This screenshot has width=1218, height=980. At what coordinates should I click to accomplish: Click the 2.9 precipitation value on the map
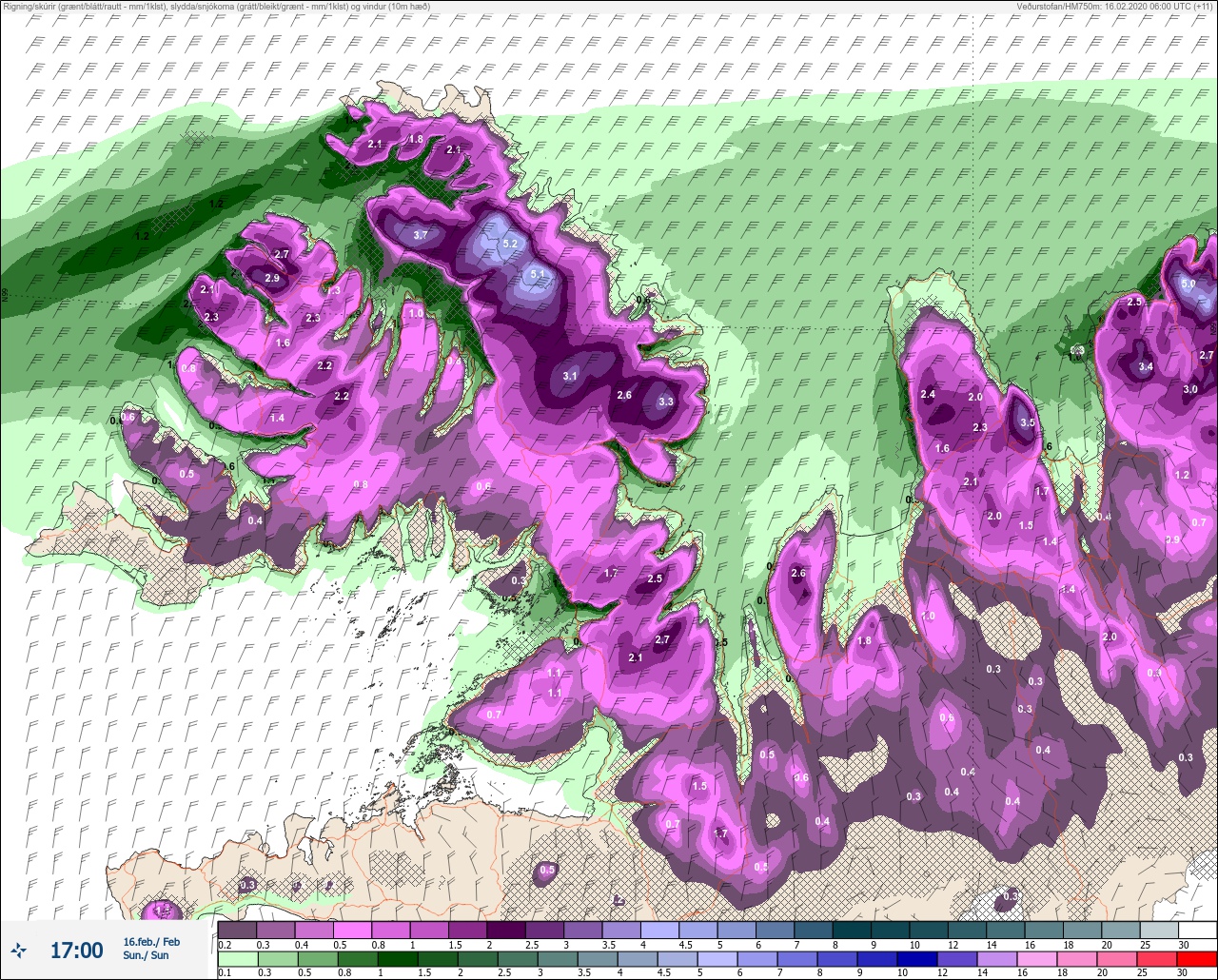pyautogui.click(x=272, y=278)
